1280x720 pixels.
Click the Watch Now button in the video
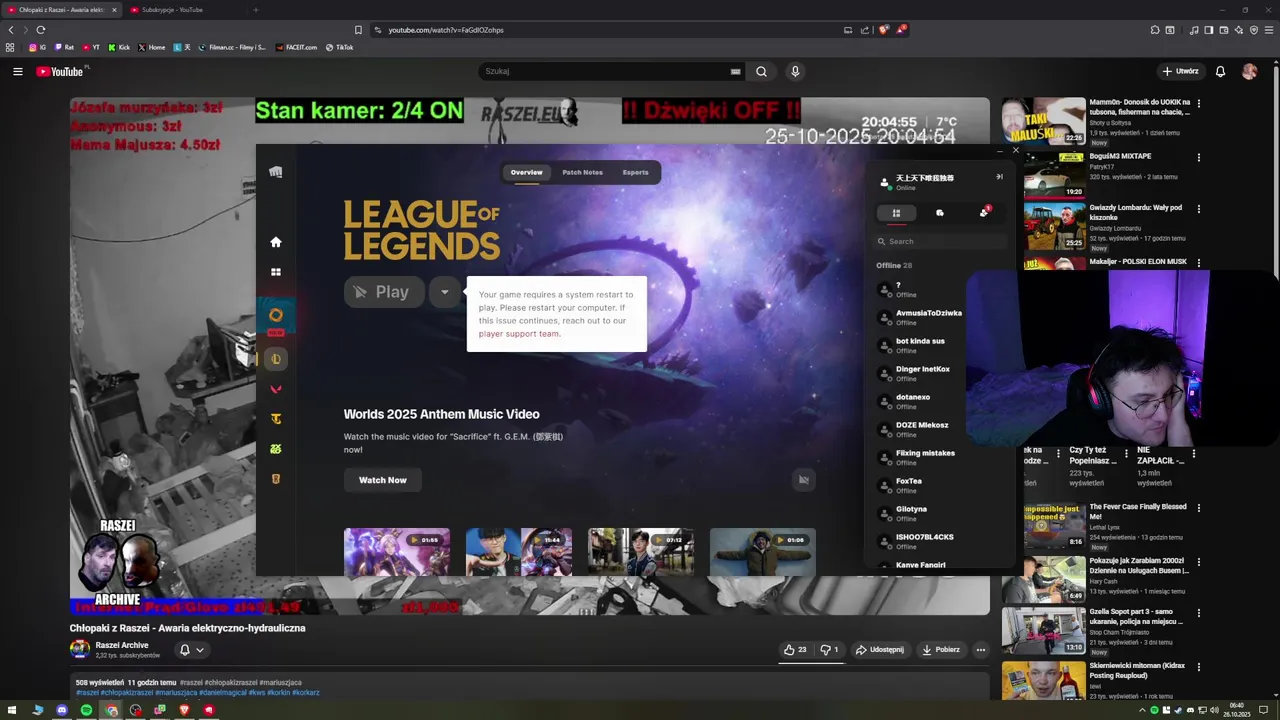tap(383, 480)
